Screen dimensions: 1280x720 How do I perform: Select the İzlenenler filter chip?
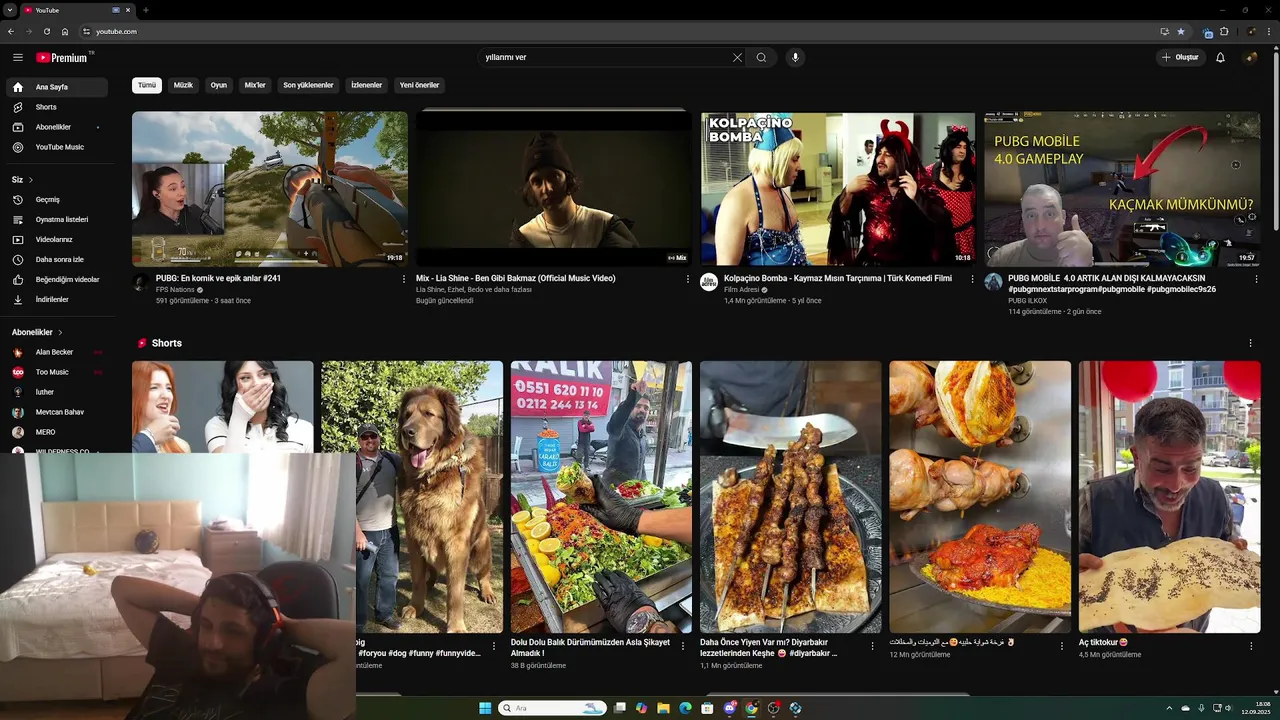[x=366, y=85]
